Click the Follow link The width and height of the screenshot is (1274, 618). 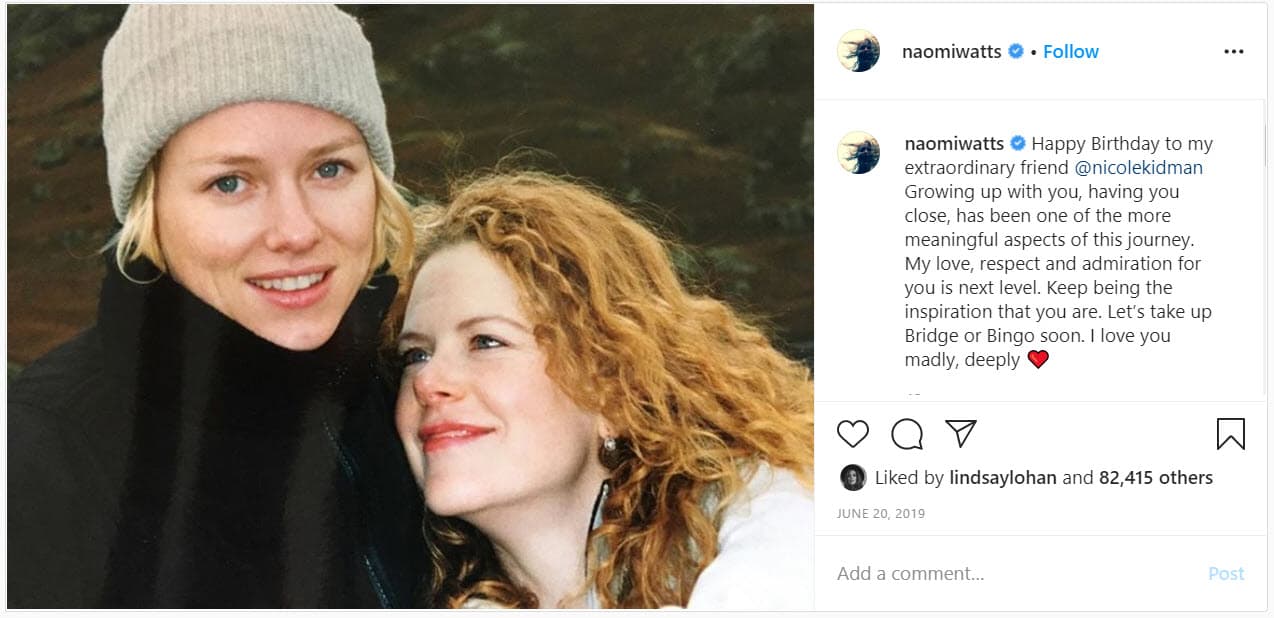(x=1070, y=50)
